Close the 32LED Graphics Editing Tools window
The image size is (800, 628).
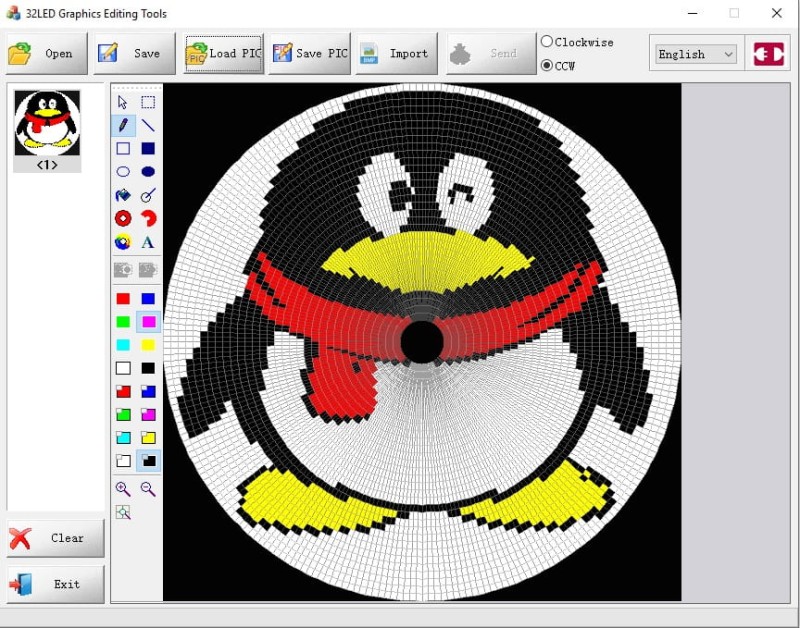point(777,13)
